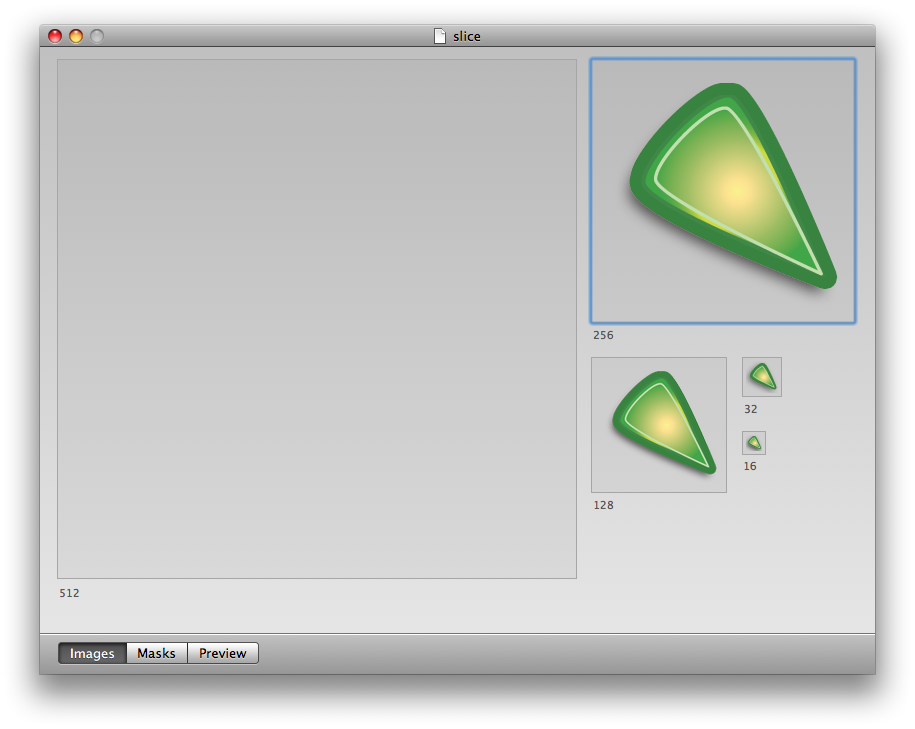
Task: Toggle selection of the 256 size variant
Action: (x=722, y=190)
